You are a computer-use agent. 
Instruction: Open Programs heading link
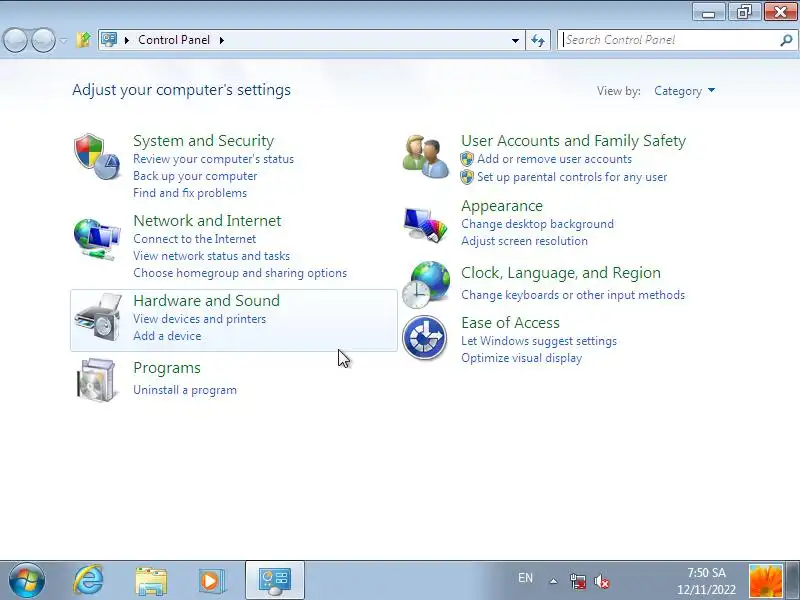click(167, 368)
